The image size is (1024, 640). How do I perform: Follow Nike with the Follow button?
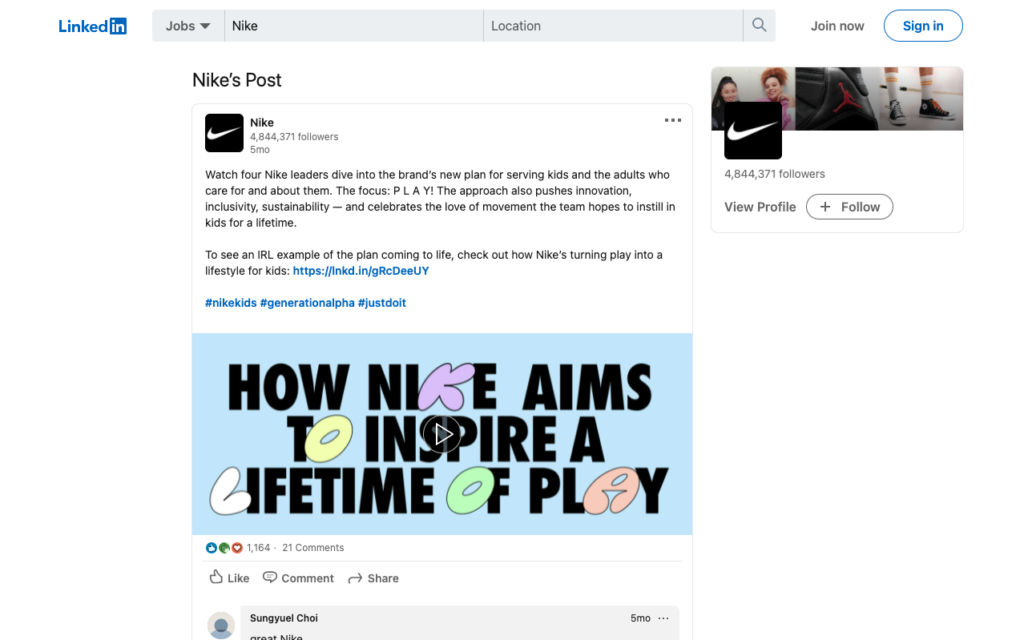click(849, 207)
